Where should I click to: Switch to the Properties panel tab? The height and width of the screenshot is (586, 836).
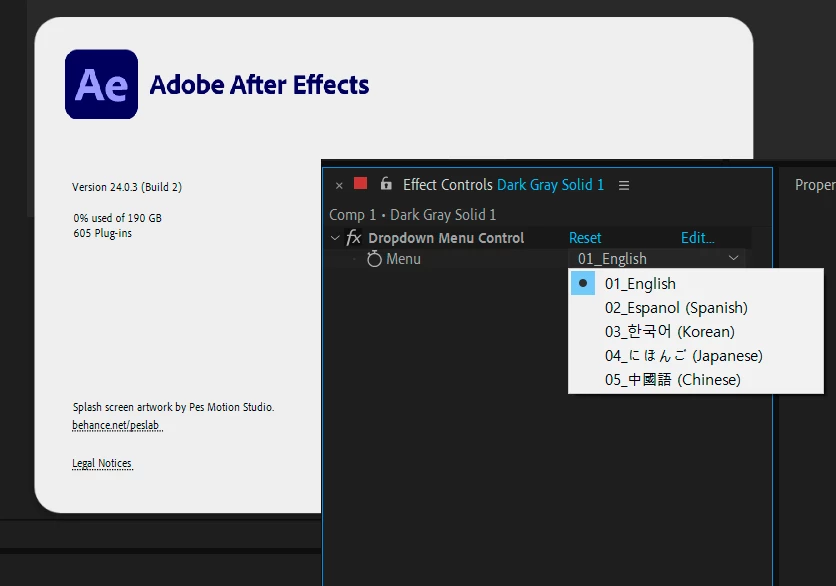[x=815, y=184]
